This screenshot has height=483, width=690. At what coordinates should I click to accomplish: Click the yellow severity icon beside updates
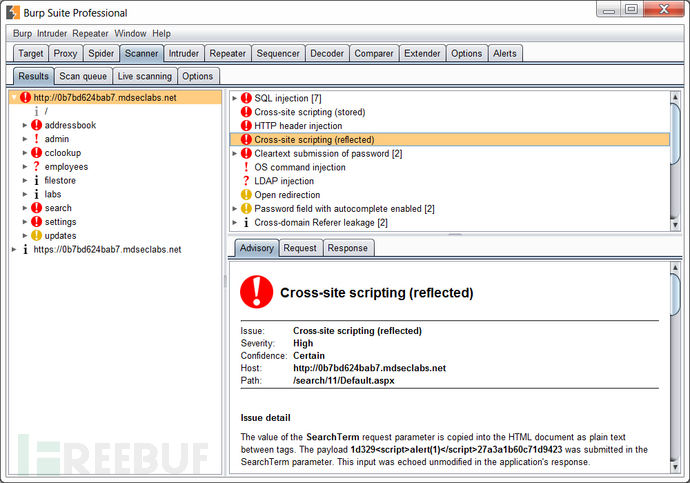click(x=37, y=235)
